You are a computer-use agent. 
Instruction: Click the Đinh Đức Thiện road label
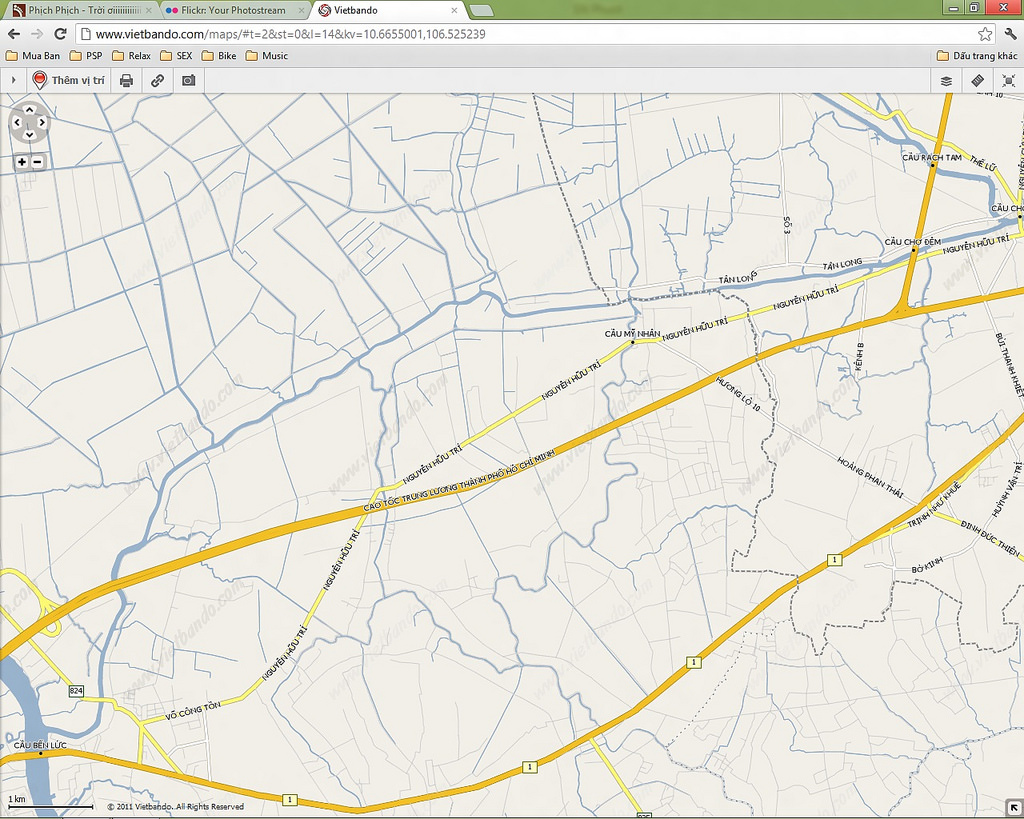(x=989, y=538)
